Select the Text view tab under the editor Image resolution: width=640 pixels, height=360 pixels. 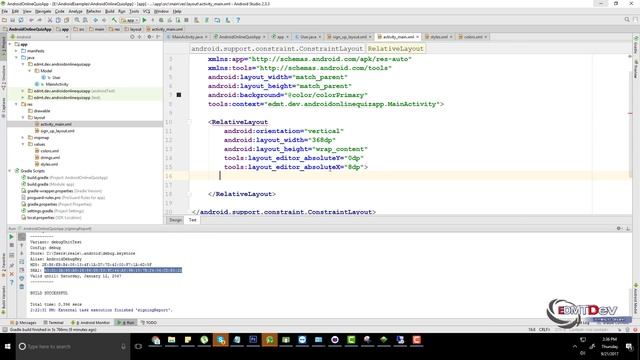tap(192, 220)
